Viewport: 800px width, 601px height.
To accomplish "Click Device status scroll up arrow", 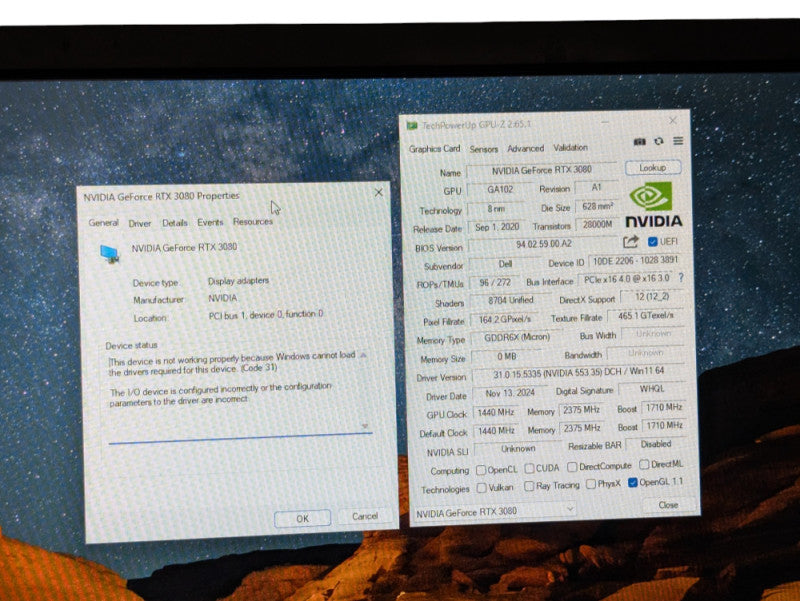I will [x=364, y=355].
